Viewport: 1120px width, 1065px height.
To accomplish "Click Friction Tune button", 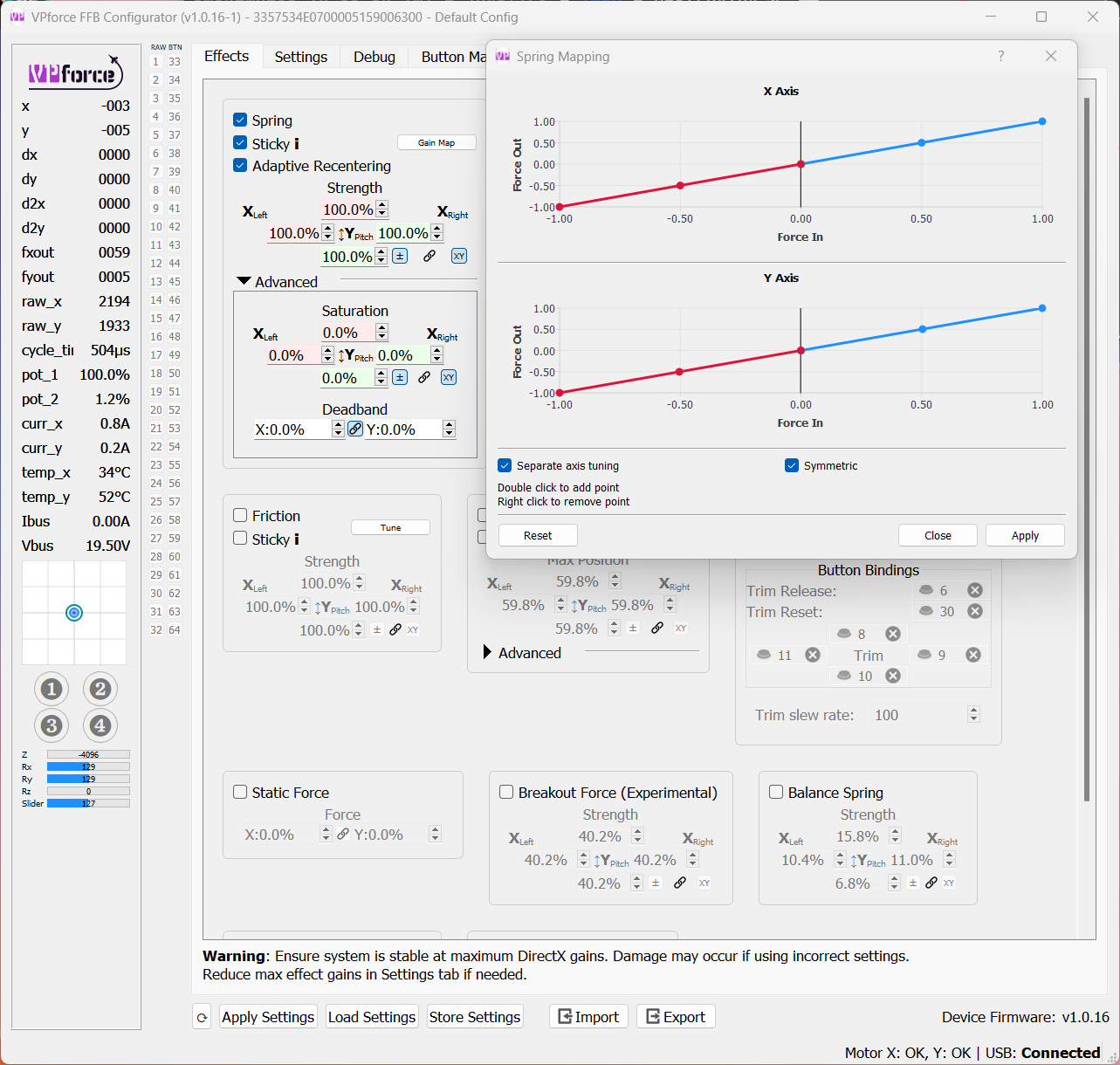I will coord(390,527).
